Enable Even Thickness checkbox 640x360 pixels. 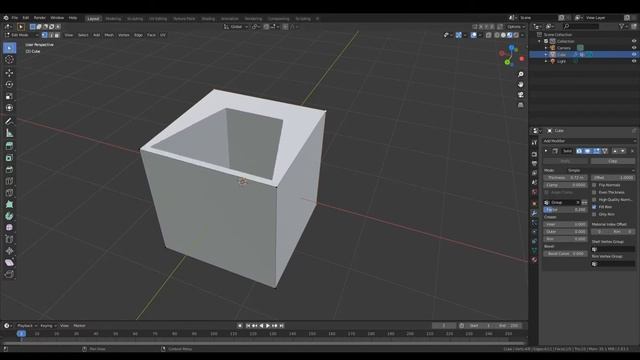tap(594, 192)
